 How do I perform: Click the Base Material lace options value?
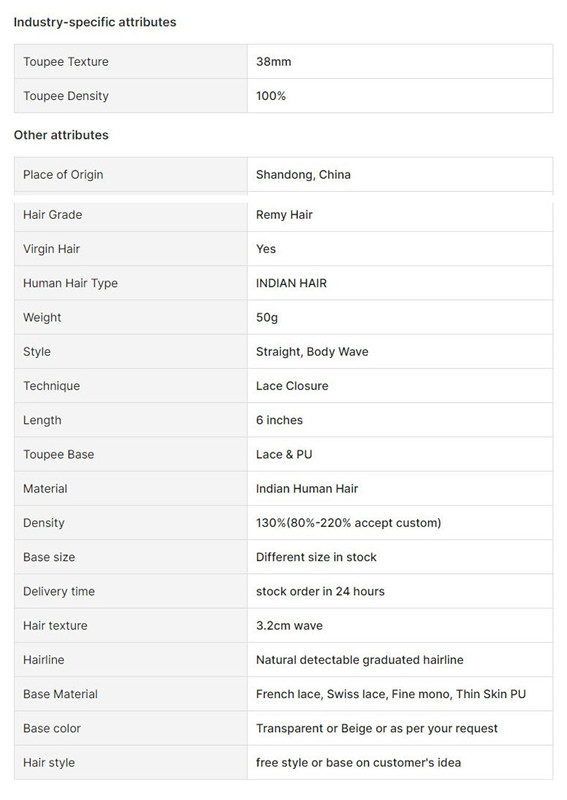coord(391,694)
